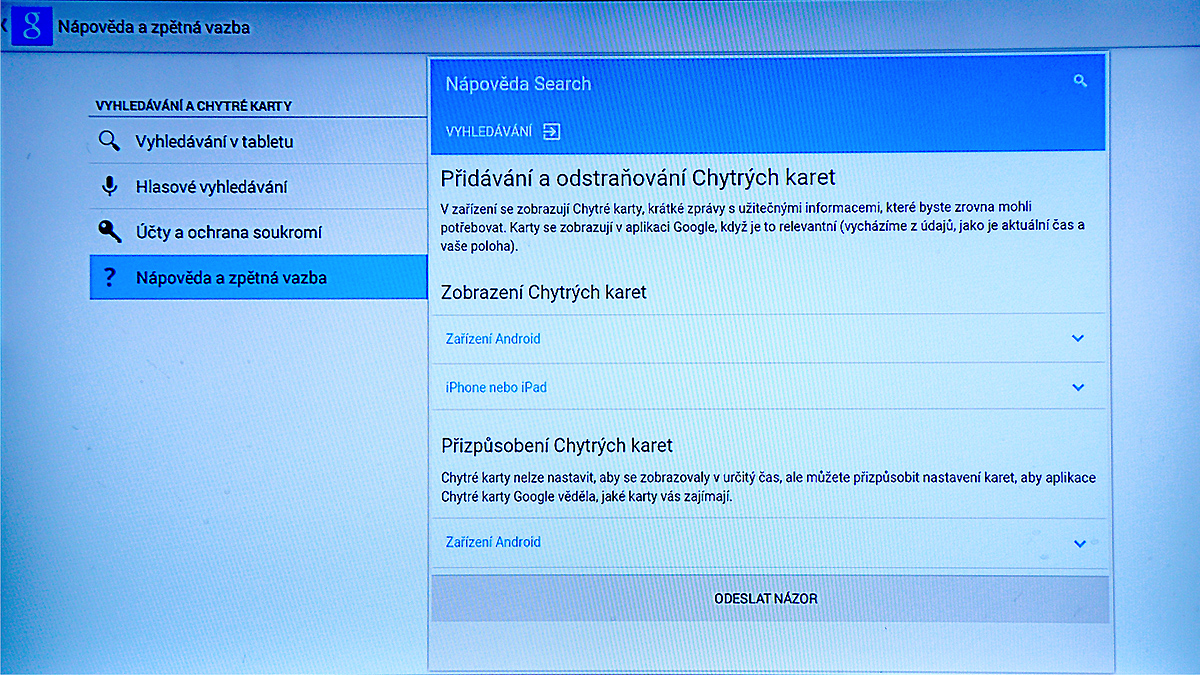Click the exit arrow icon next to VYHLEDÁVÁNÍ
The image size is (1200, 675).
pos(551,131)
